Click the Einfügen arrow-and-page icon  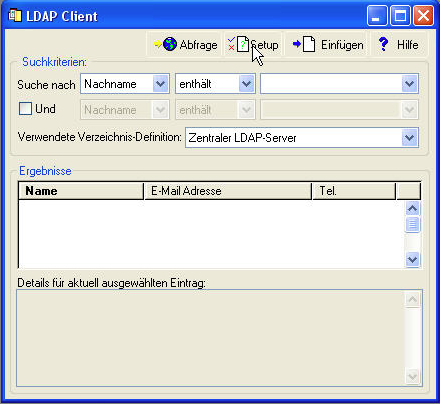[304, 44]
